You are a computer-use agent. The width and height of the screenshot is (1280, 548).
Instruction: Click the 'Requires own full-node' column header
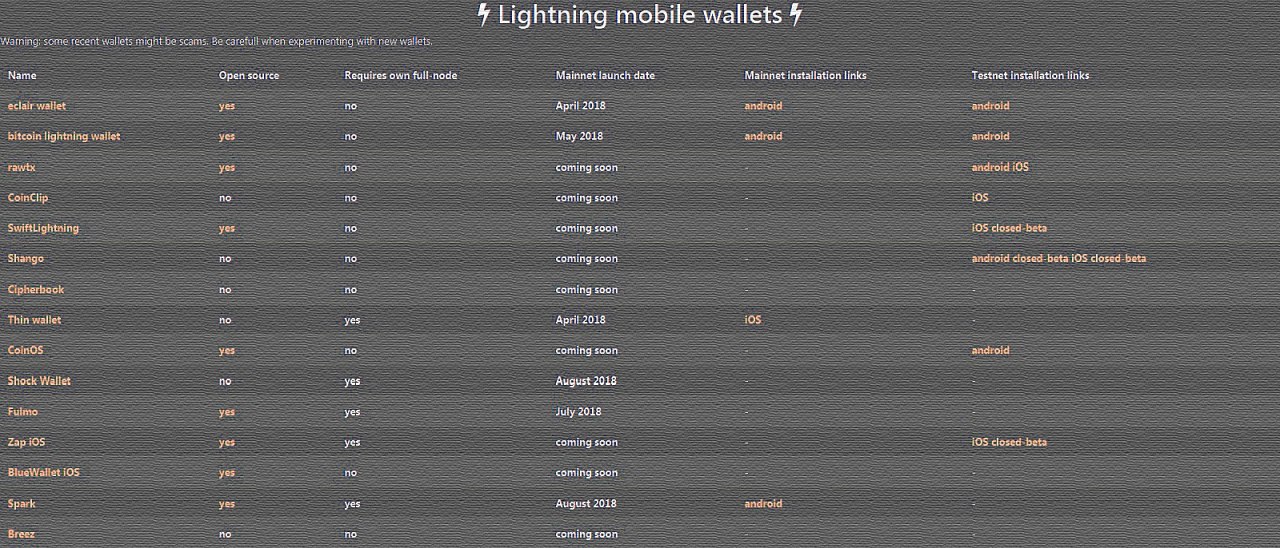[401, 75]
